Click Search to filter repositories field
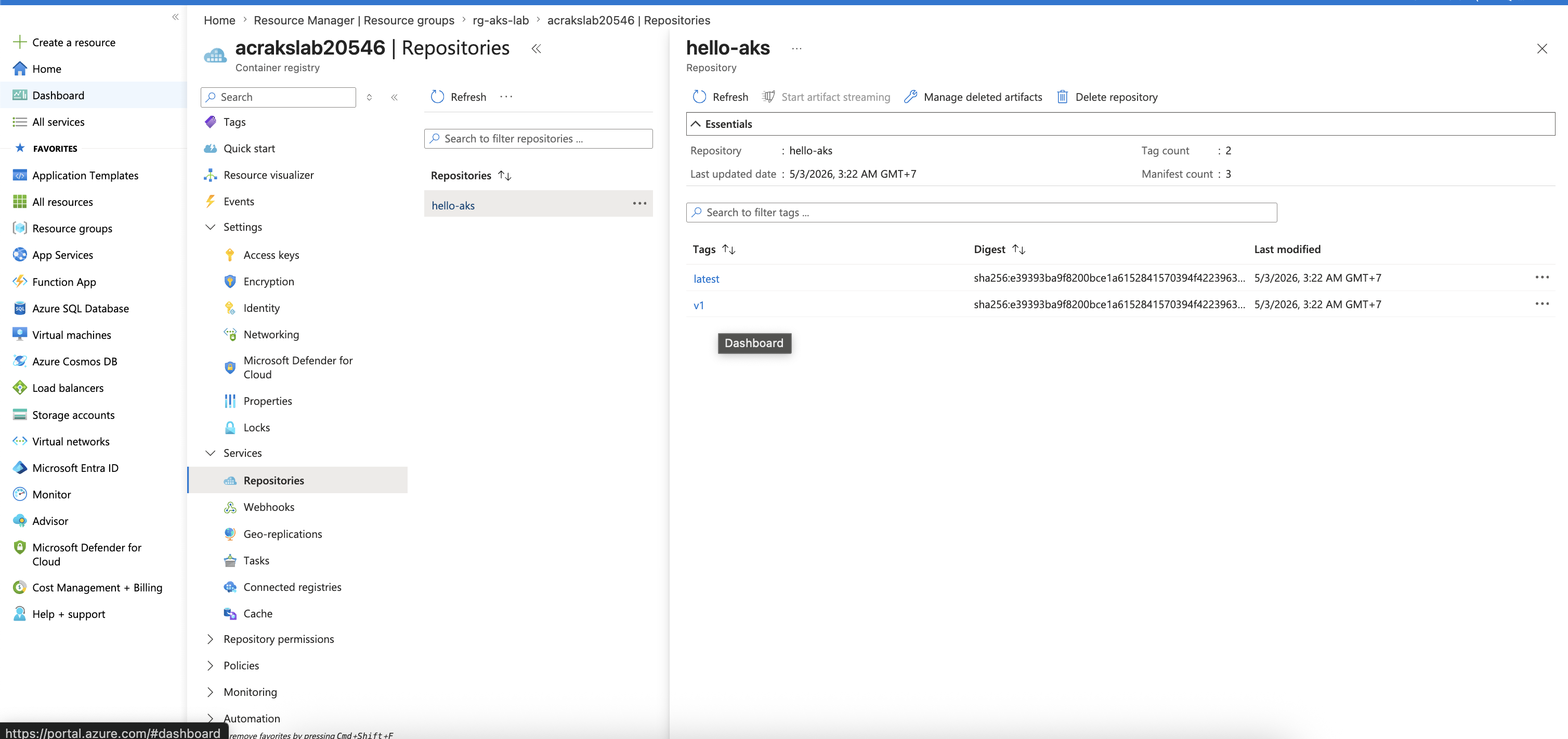Viewport: 1568px width, 739px height. point(538,139)
